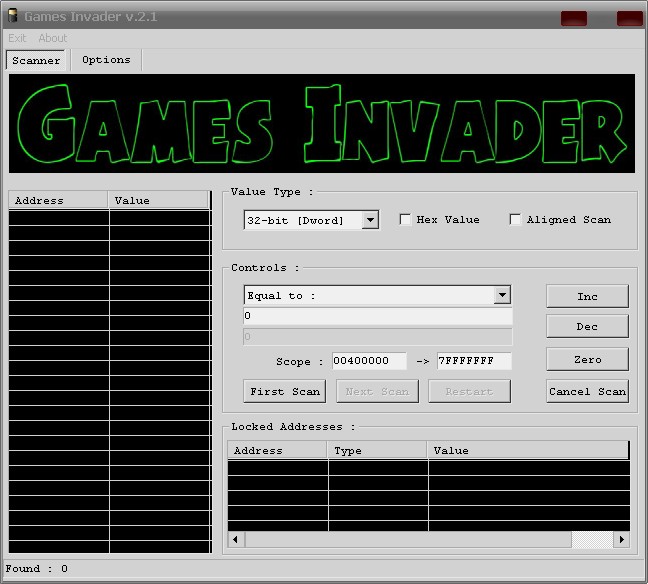Click the 'Found : 0' status text
This screenshot has width=648, height=584.
[x=36, y=569]
